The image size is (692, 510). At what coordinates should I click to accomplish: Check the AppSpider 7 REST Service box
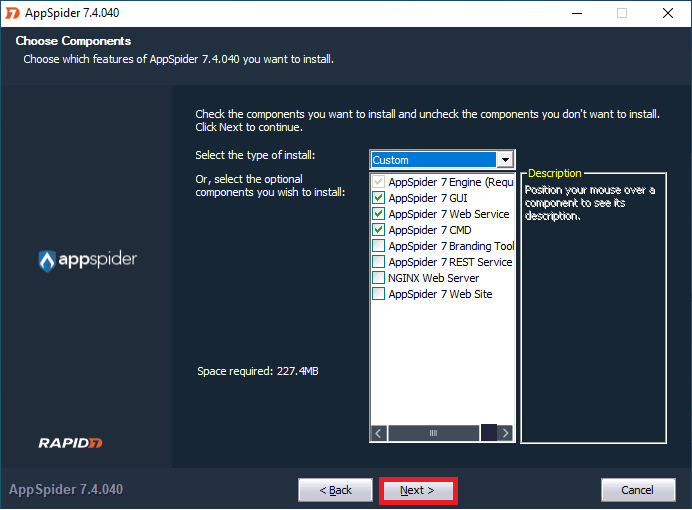coord(378,262)
